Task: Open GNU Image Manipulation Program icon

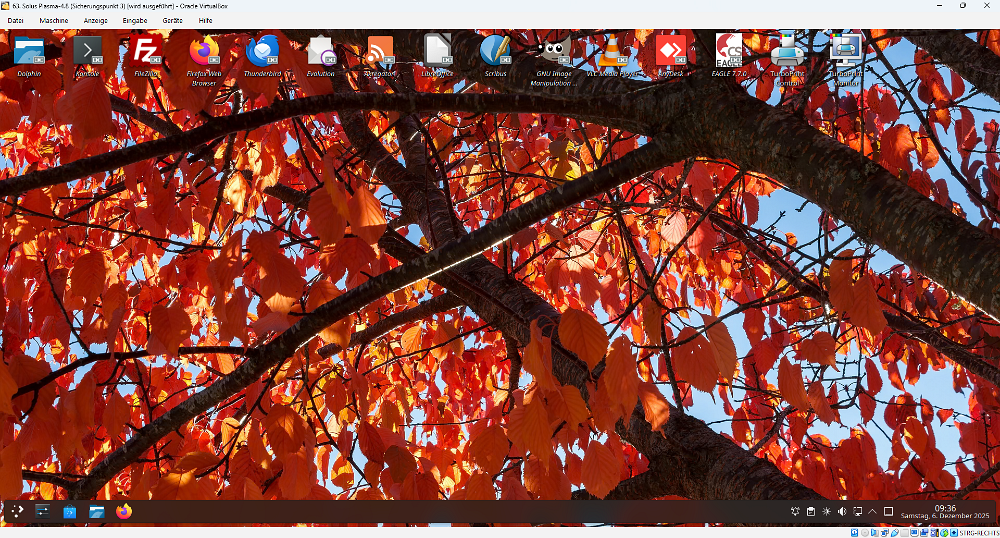Action: pos(554,51)
